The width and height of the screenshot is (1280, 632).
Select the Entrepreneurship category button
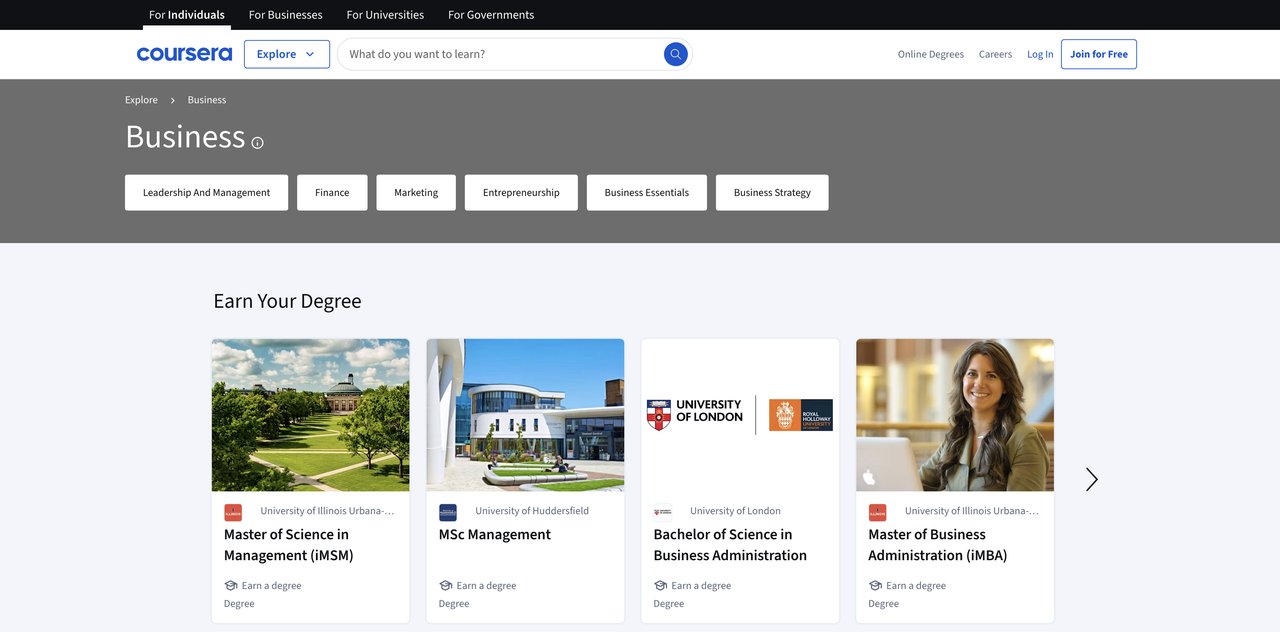pyautogui.click(x=521, y=193)
